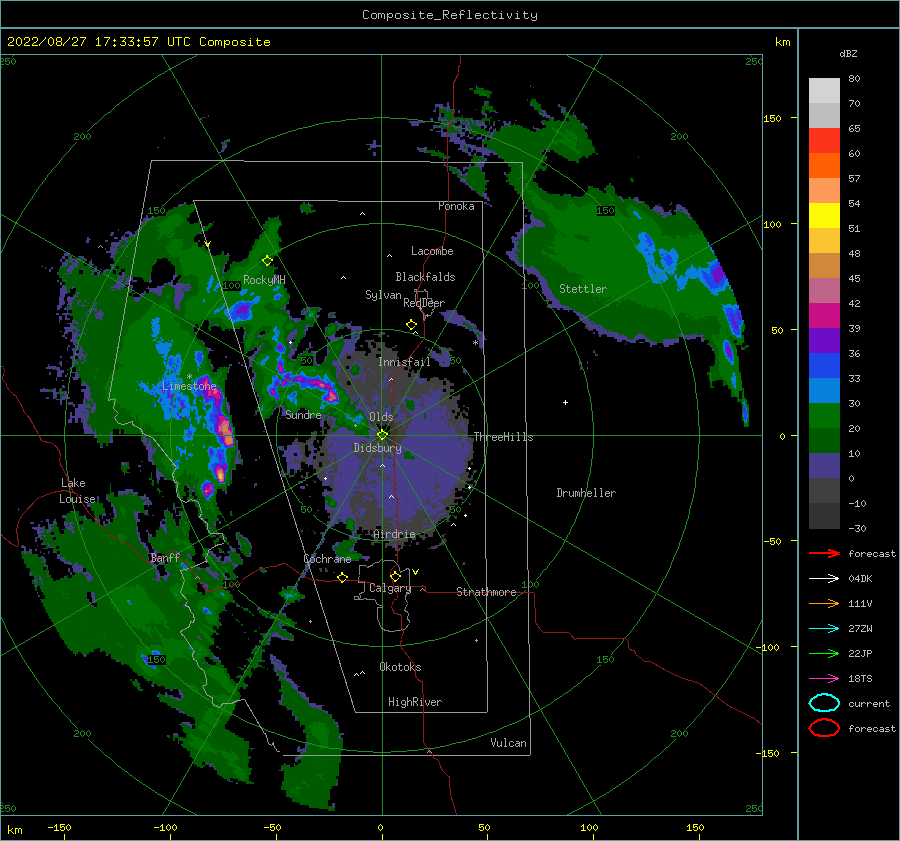Click yellow diamond marker above Calgary label
Image resolution: width=900 pixels, height=841 pixels.
(395, 576)
